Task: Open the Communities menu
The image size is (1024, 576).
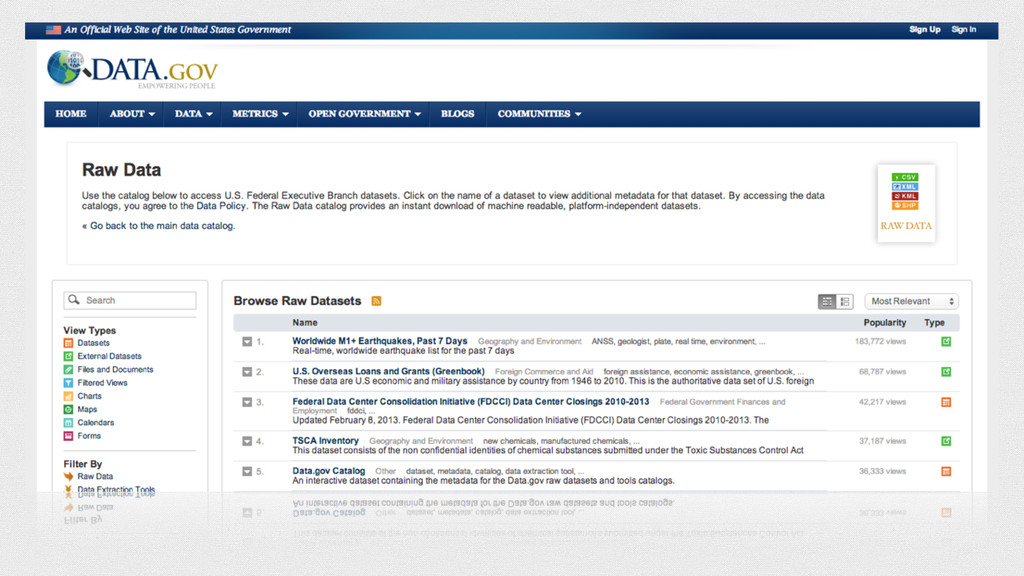Action: tap(539, 114)
